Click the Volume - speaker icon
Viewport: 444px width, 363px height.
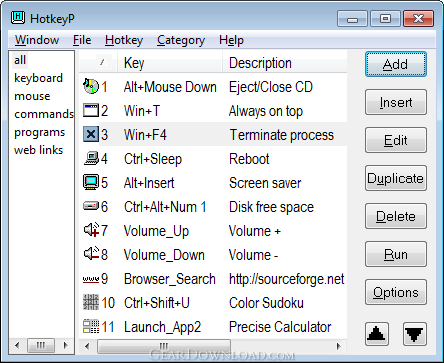91,254
